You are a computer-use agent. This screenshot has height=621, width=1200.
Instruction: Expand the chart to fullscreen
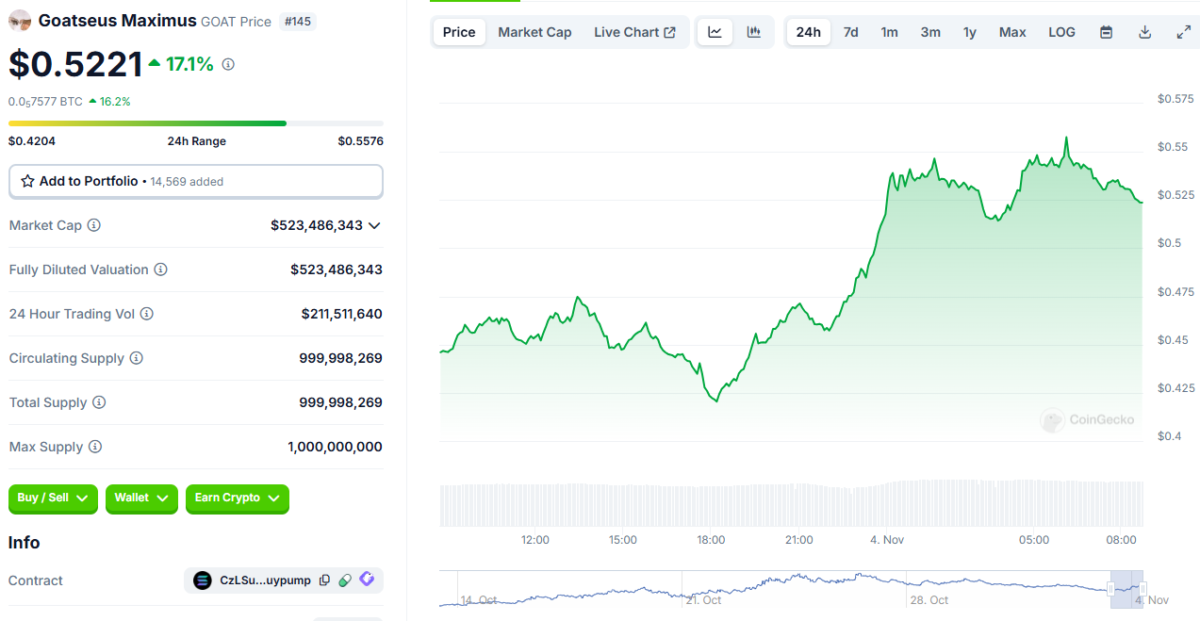coord(1184,32)
